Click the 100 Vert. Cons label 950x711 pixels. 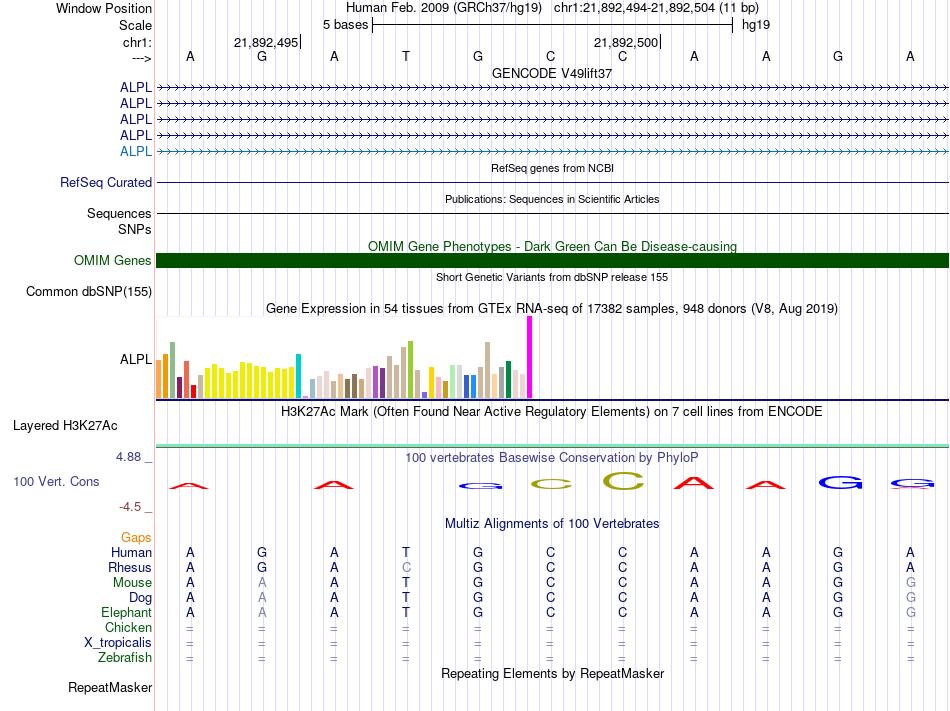pyautogui.click(x=56, y=481)
